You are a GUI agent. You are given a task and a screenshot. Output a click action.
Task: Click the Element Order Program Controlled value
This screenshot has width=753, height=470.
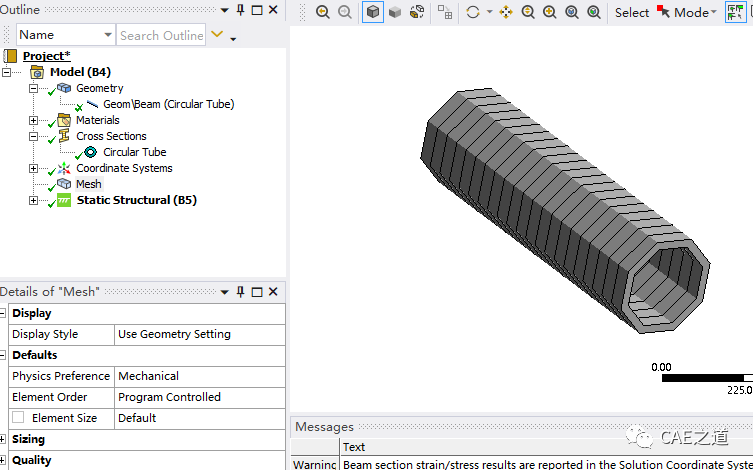(x=200, y=397)
